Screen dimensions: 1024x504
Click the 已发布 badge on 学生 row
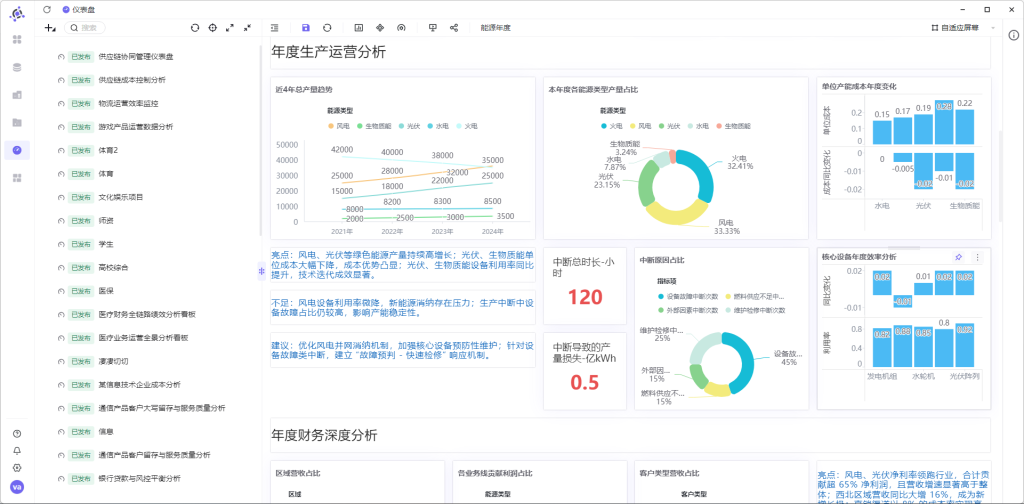click(x=82, y=244)
